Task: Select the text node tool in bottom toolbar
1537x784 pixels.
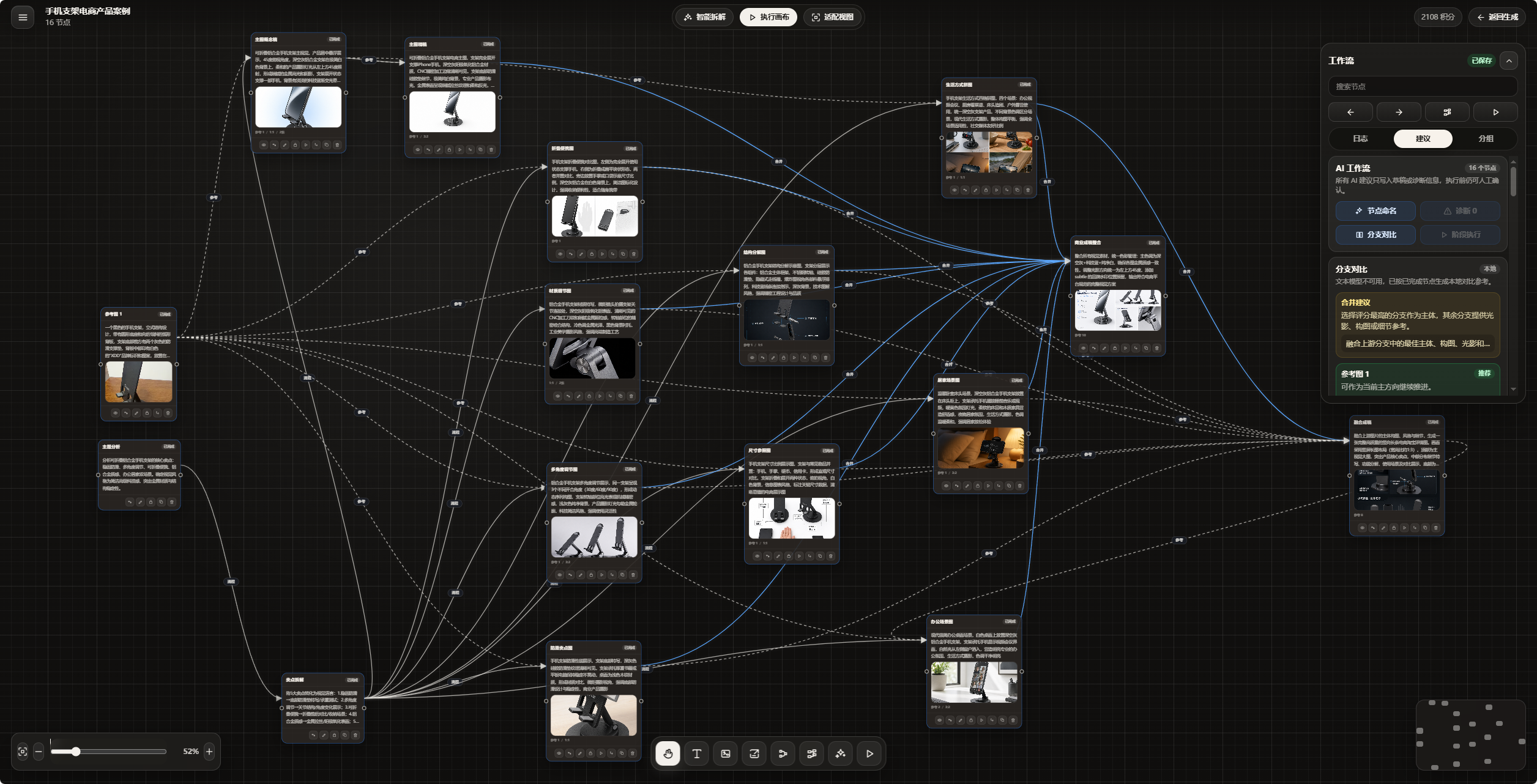Action: click(x=696, y=753)
